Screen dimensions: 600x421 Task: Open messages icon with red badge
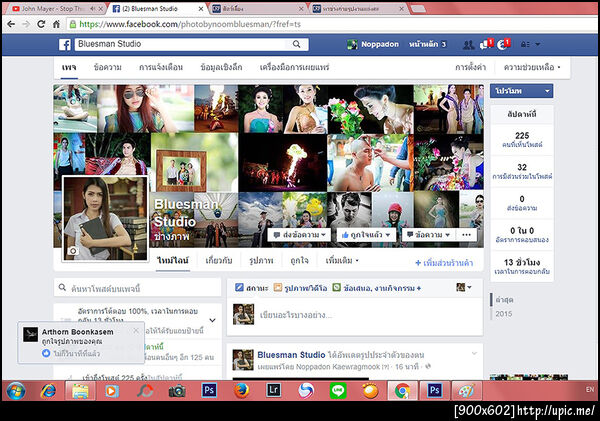click(486, 44)
